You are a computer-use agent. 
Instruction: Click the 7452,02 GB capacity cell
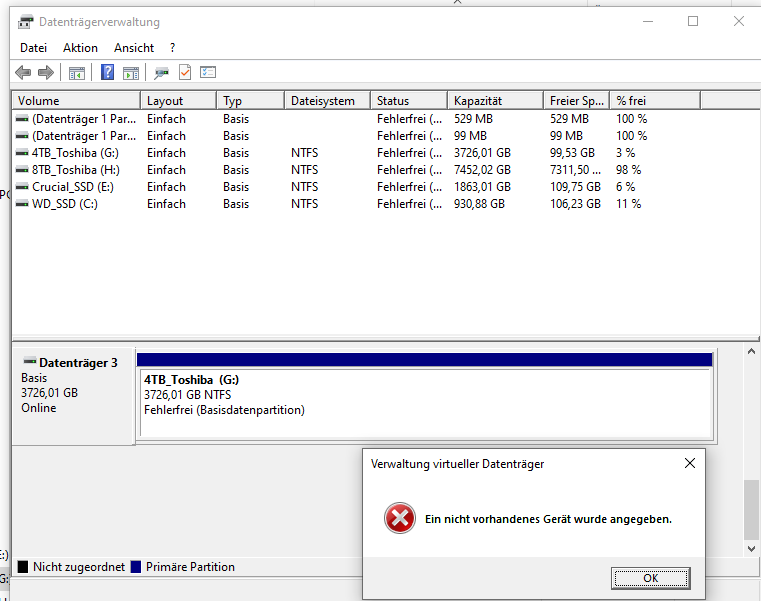coord(482,170)
